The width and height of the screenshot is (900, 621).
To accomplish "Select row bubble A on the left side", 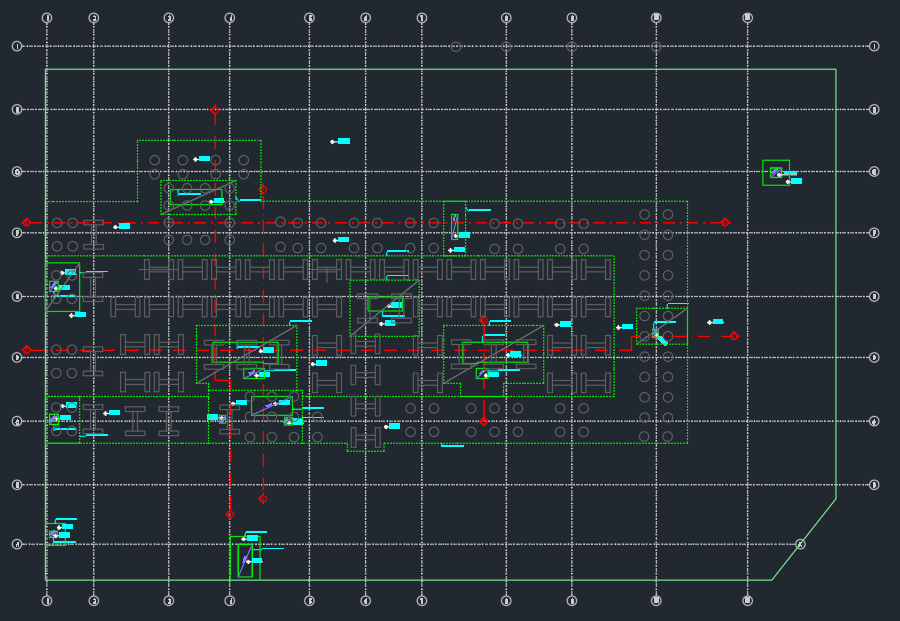I will pyautogui.click(x=17, y=544).
